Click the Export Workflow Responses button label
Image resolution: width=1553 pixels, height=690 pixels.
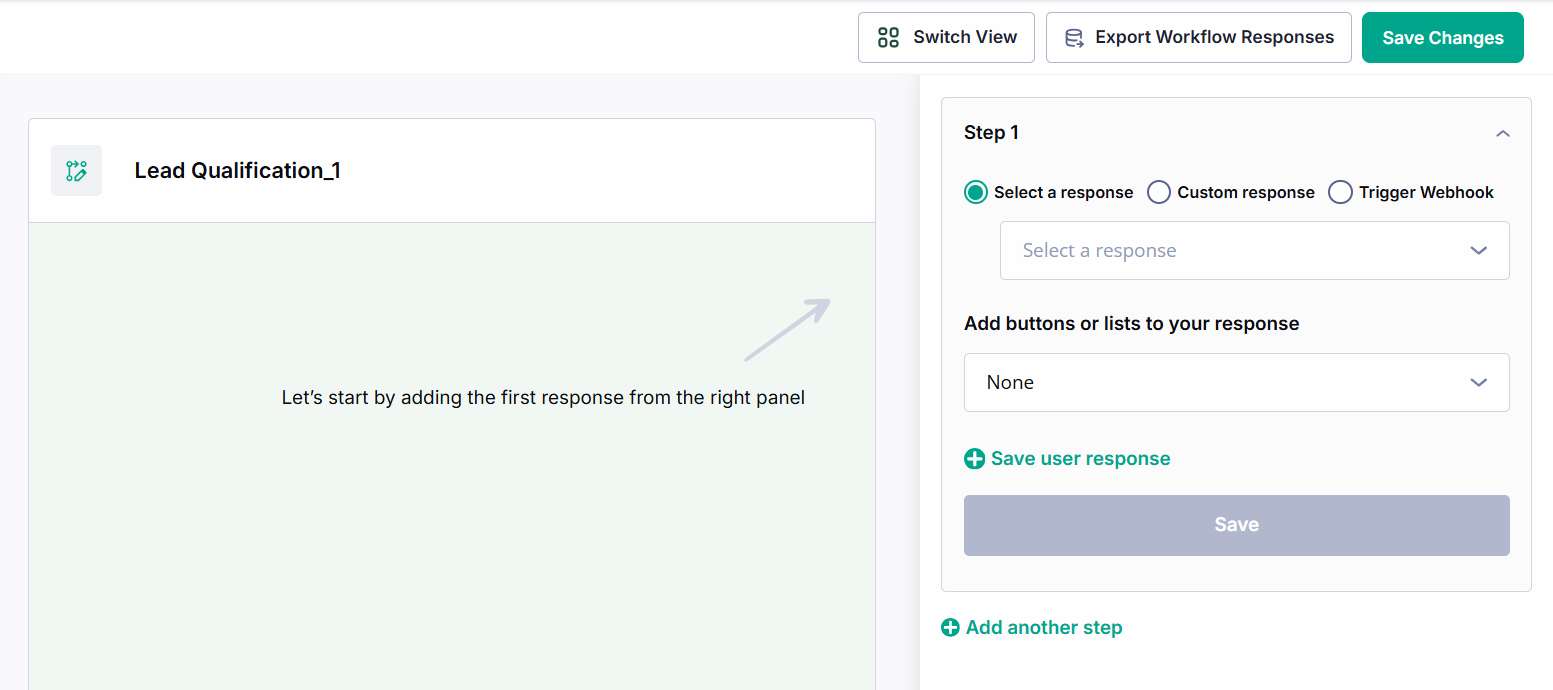click(x=1215, y=37)
